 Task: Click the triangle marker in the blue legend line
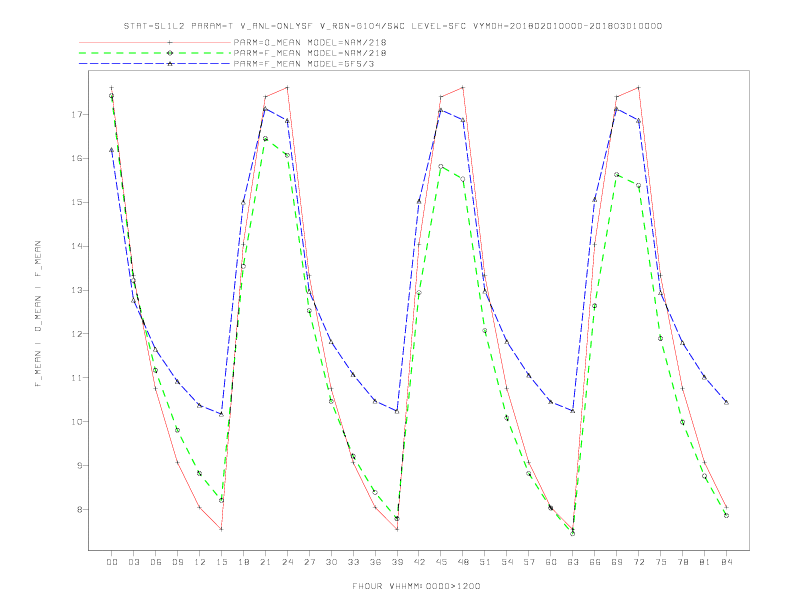coord(170,64)
